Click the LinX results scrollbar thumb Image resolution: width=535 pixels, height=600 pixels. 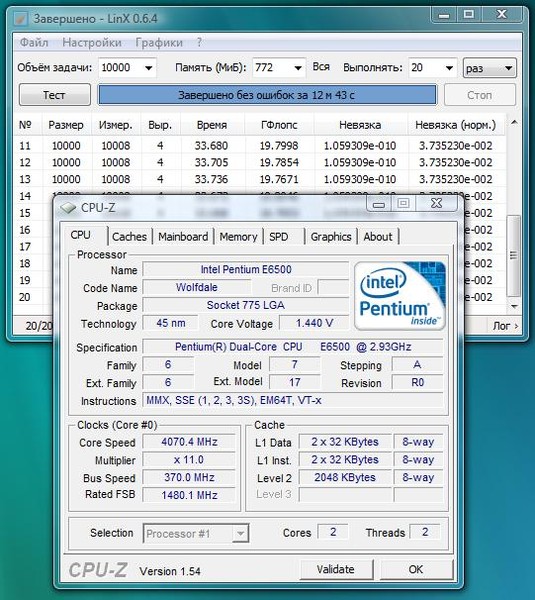[513, 256]
